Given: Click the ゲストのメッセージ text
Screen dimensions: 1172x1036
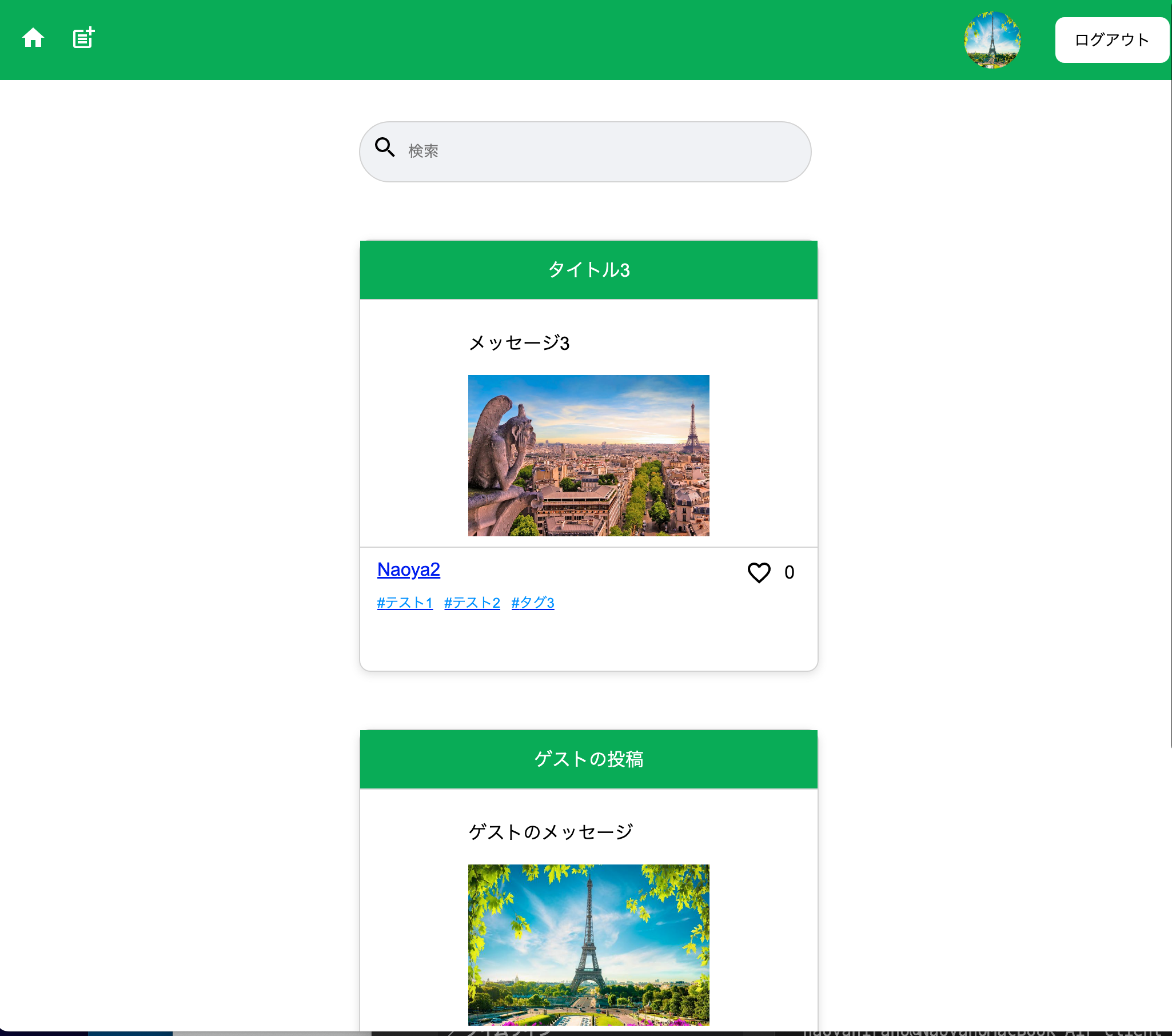Looking at the screenshot, I should [550, 832].
